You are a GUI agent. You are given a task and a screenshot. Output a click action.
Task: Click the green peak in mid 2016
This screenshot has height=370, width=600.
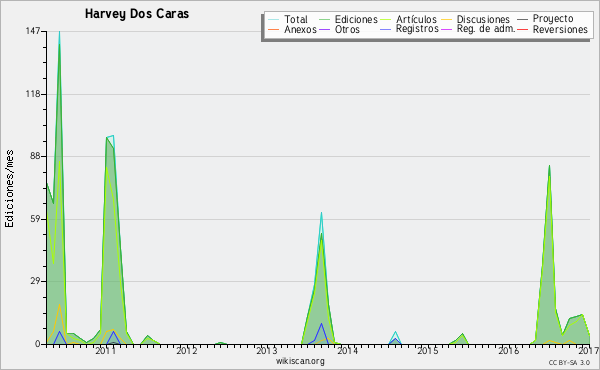(549, 166)
